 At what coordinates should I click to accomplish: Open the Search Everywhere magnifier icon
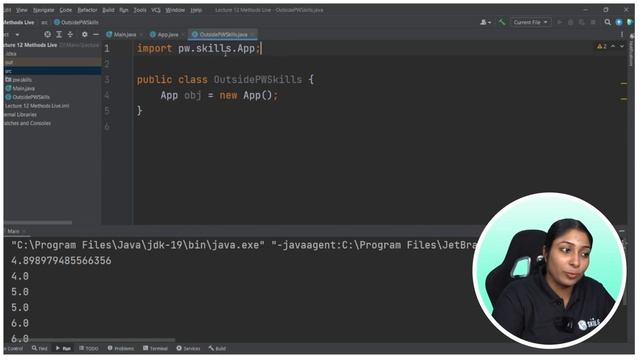click(608, 22)
